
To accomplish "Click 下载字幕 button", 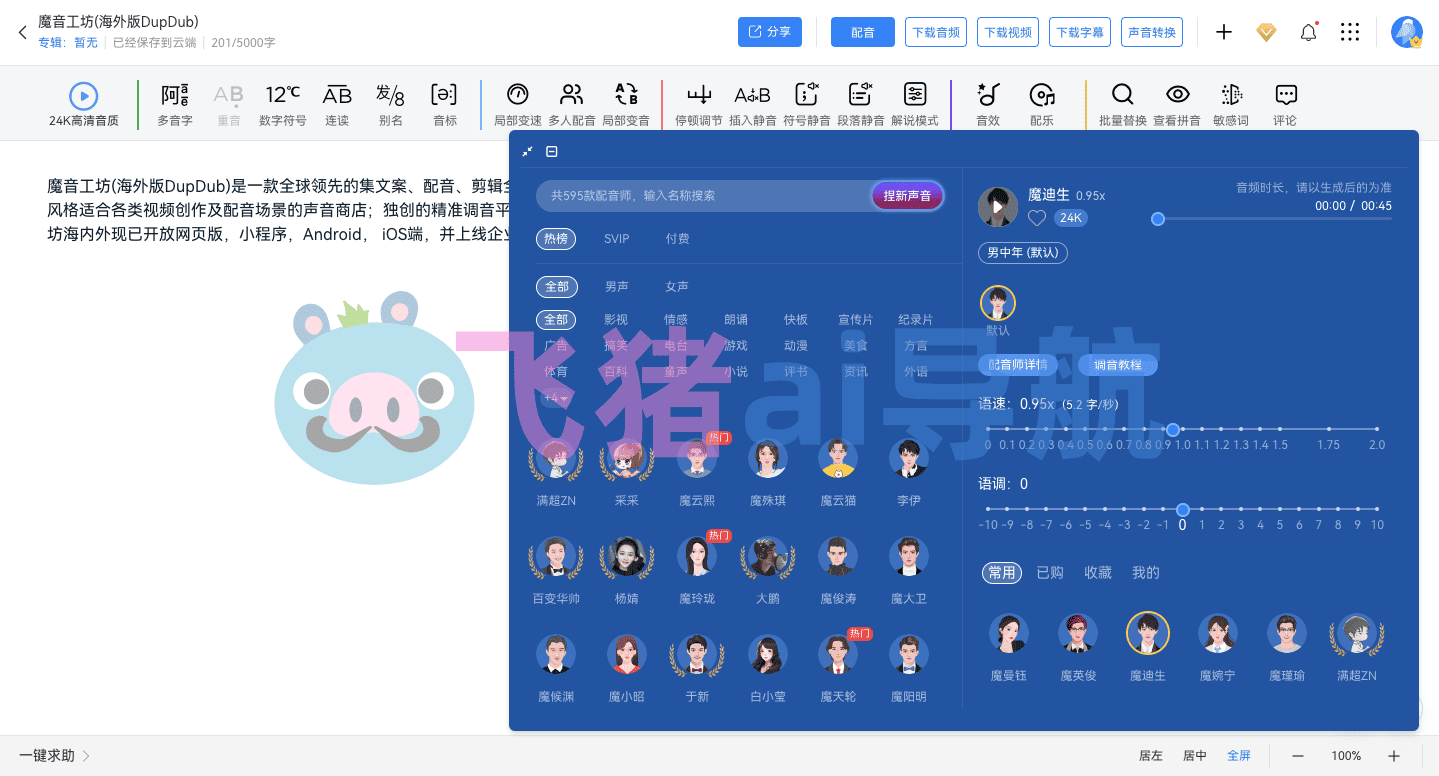I will point(1080,32).
